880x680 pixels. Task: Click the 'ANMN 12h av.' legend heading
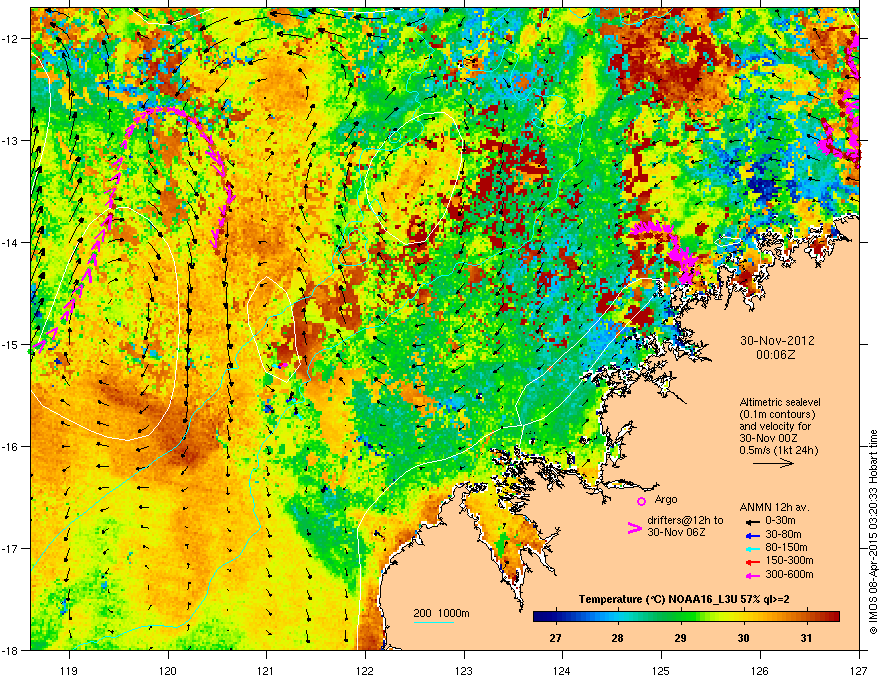[x=774, y=508]
